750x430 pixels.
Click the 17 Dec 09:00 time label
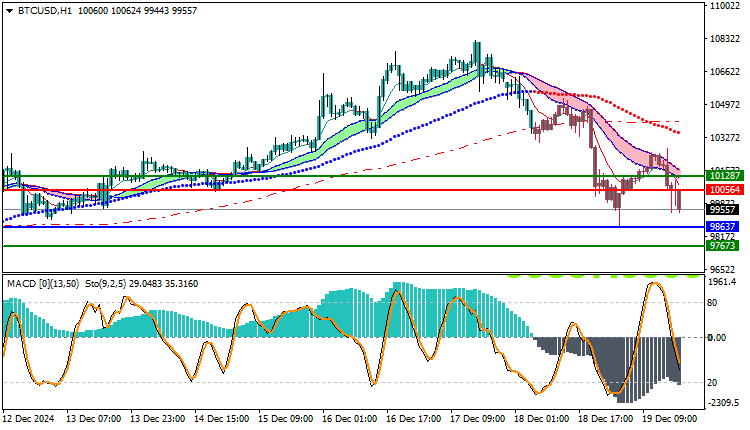[478, 419]
